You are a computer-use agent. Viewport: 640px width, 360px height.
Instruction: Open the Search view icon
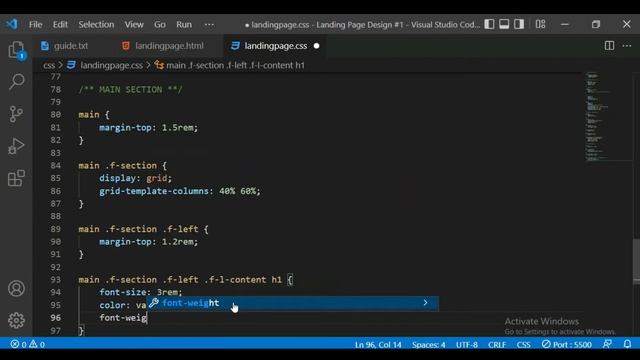click(16, 82)
